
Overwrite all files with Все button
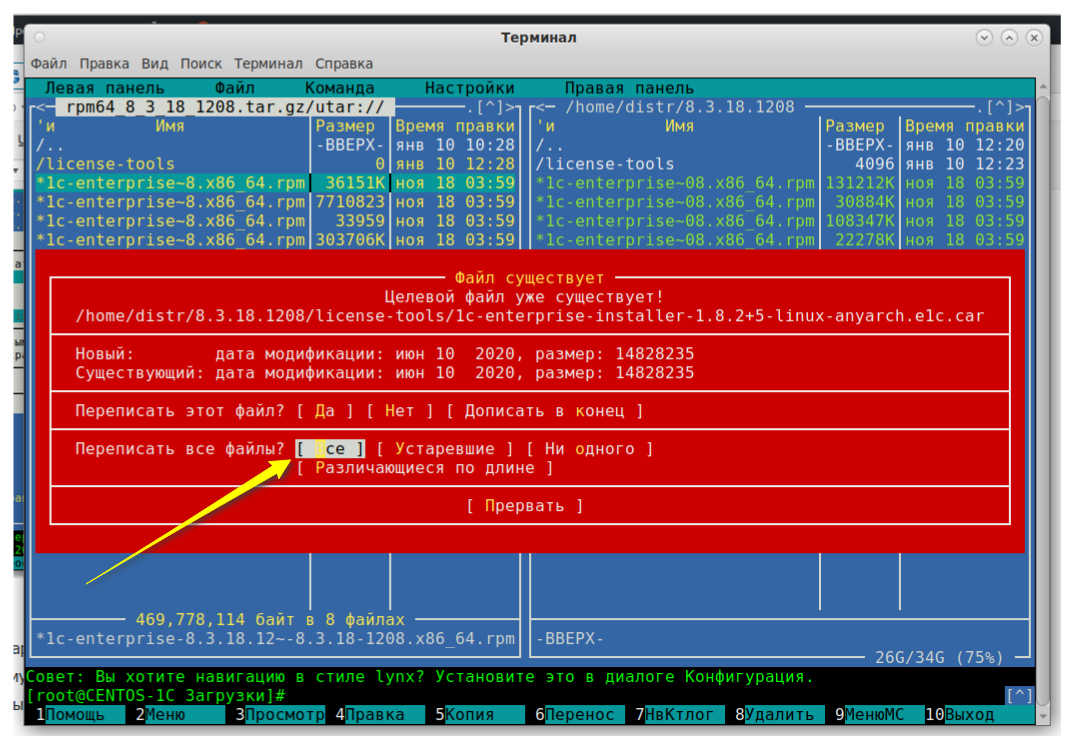(x=330, y=449)
